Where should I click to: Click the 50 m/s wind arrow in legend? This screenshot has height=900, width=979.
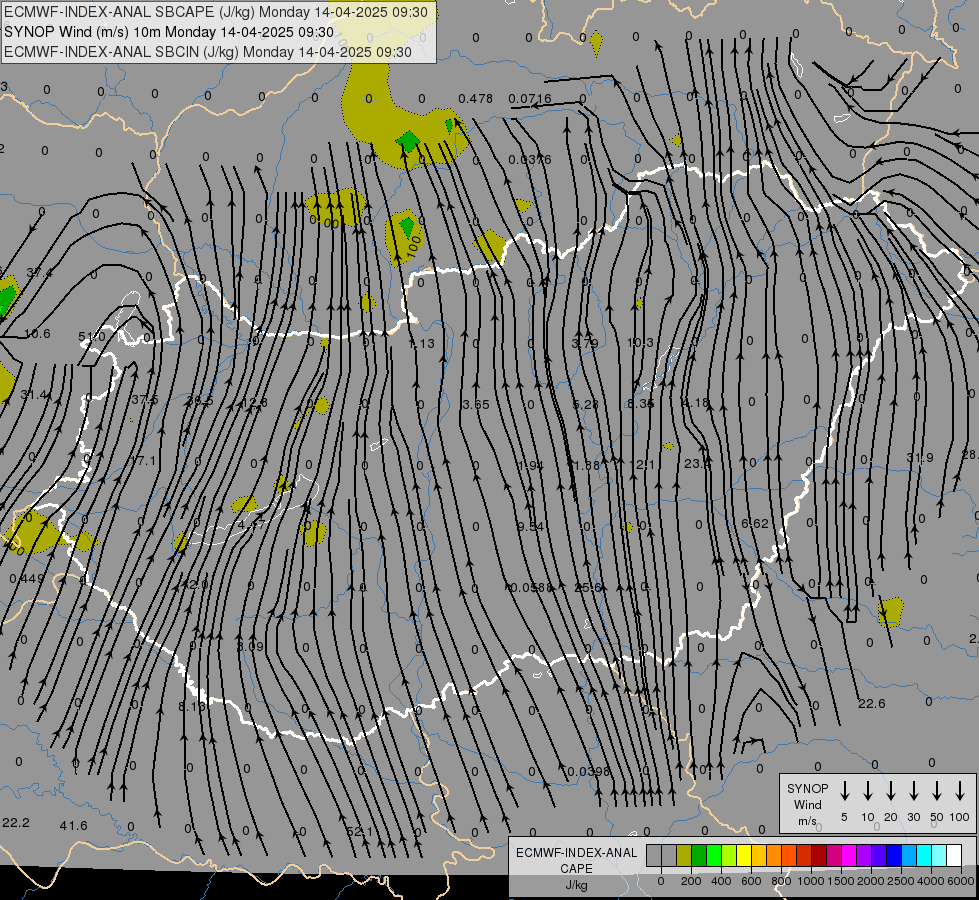click(937, 791)
